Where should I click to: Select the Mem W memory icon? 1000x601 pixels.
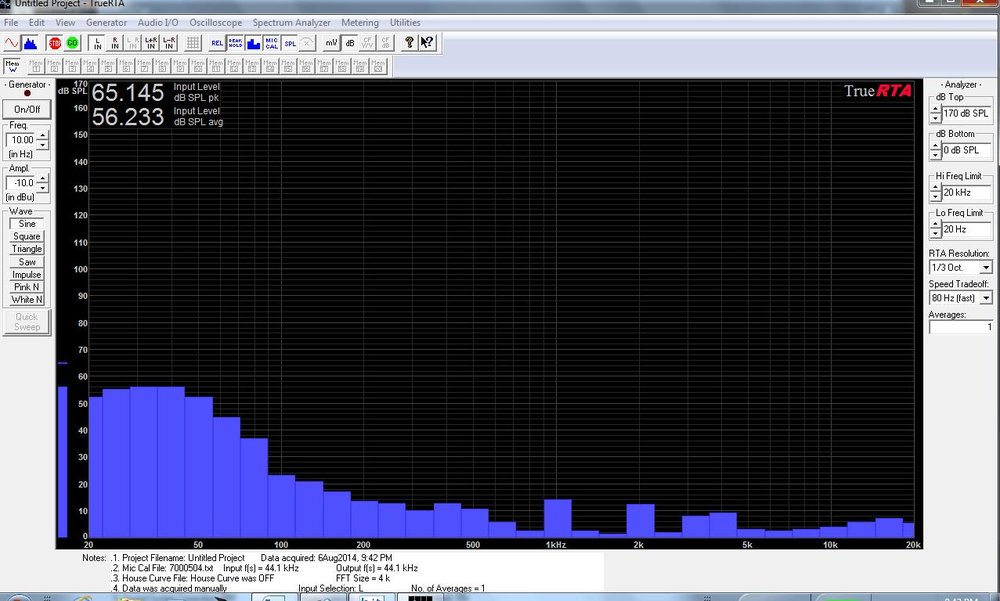point(12,66)
